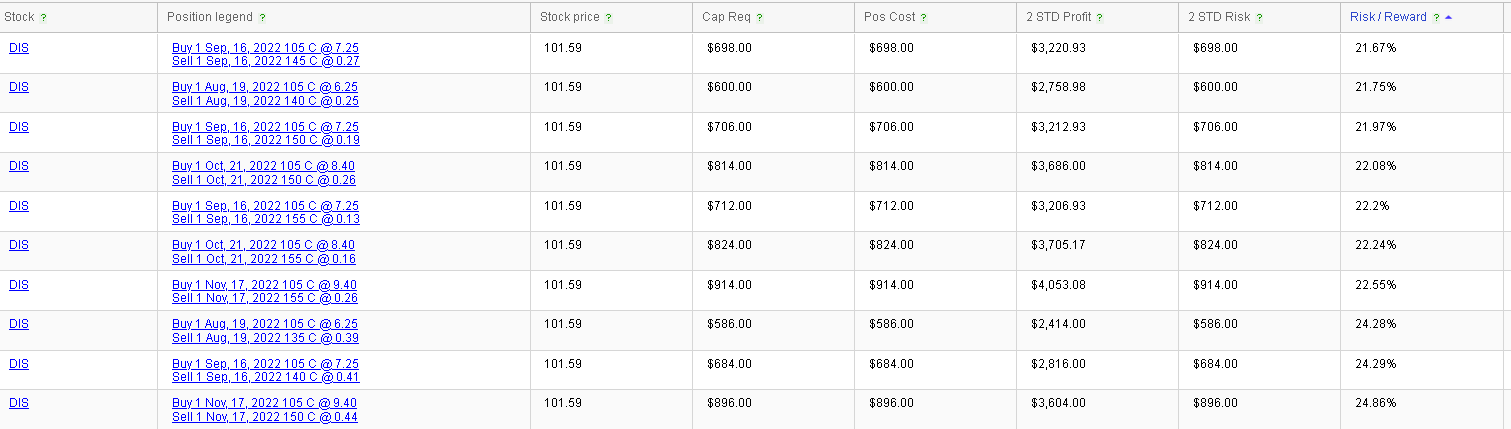The height and width of the screenshot is (429, 1511).
Task: Open Buy 1 Oct 21 2022 105 C @ 8.40 above the Sell 150 C leg
Action: point(263,166)
